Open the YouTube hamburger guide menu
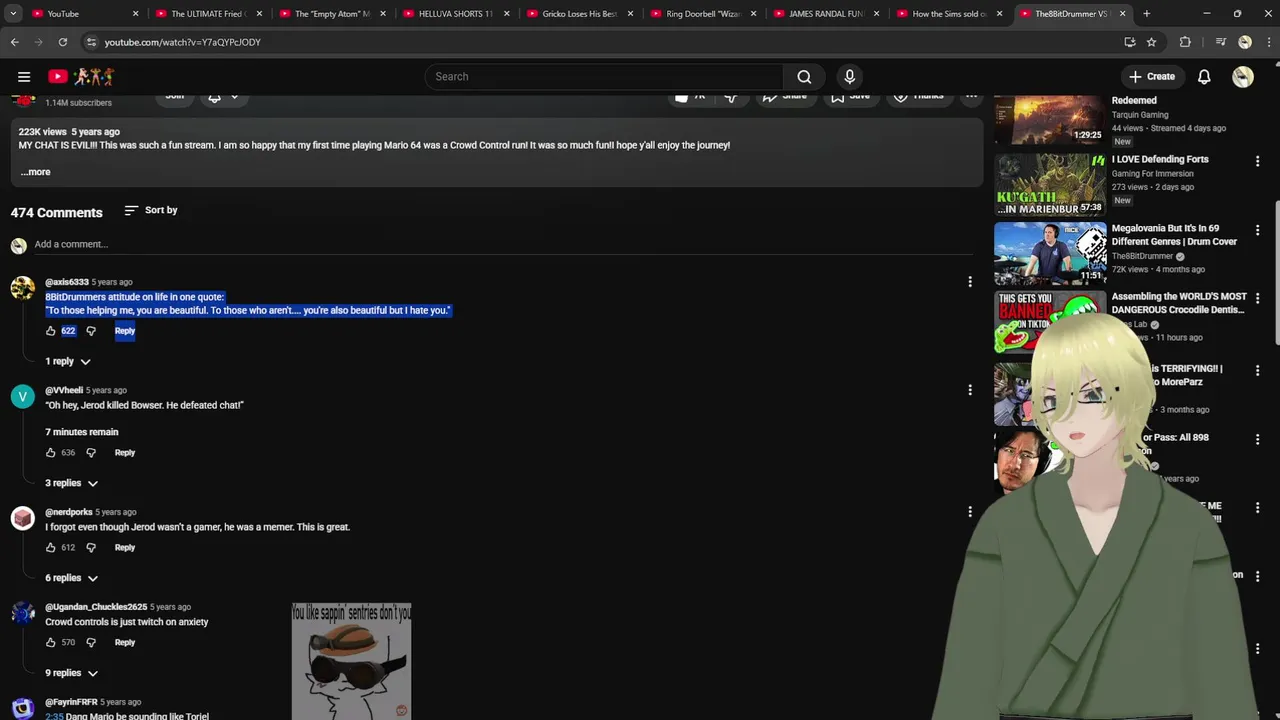The image size is (1280, 720). [x=24, y=76]
